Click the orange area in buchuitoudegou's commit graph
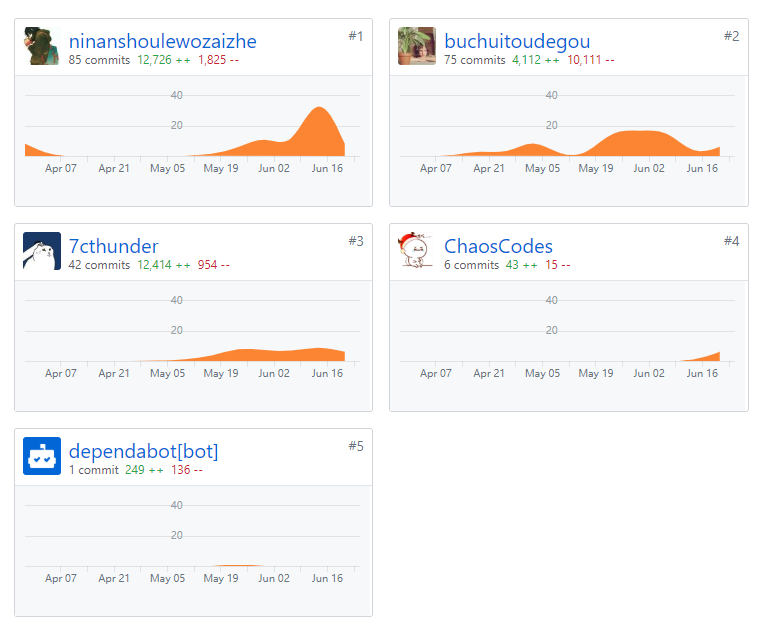This screenshot has height=642, width=762. point(635,144)
